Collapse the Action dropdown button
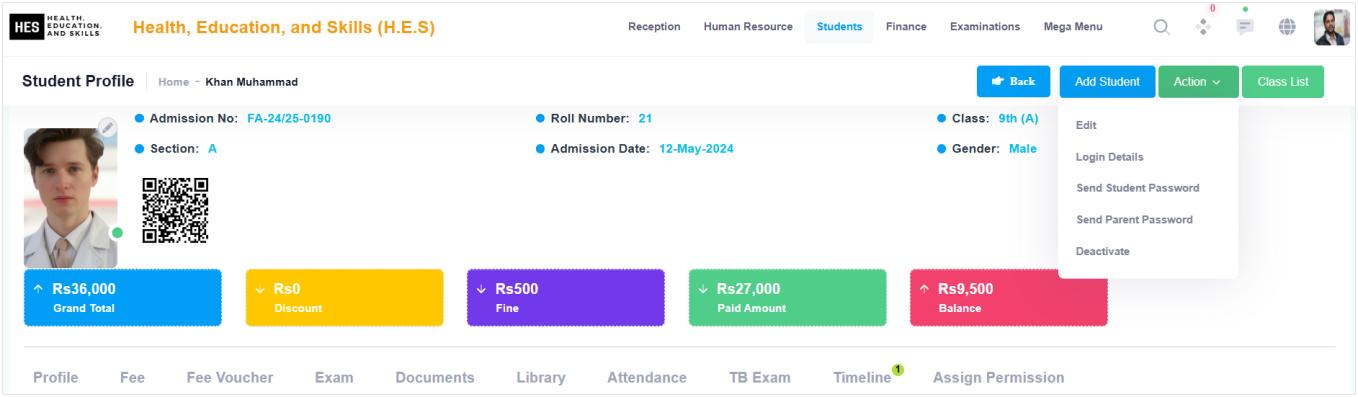This screenshot has width=1358, height=397. click(x=1198, y=82)
